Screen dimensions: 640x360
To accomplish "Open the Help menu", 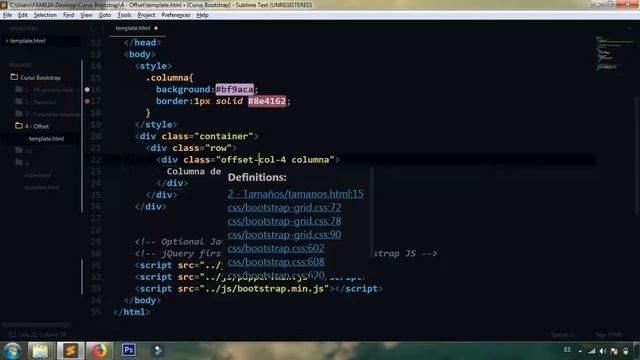I will [202, 15].
